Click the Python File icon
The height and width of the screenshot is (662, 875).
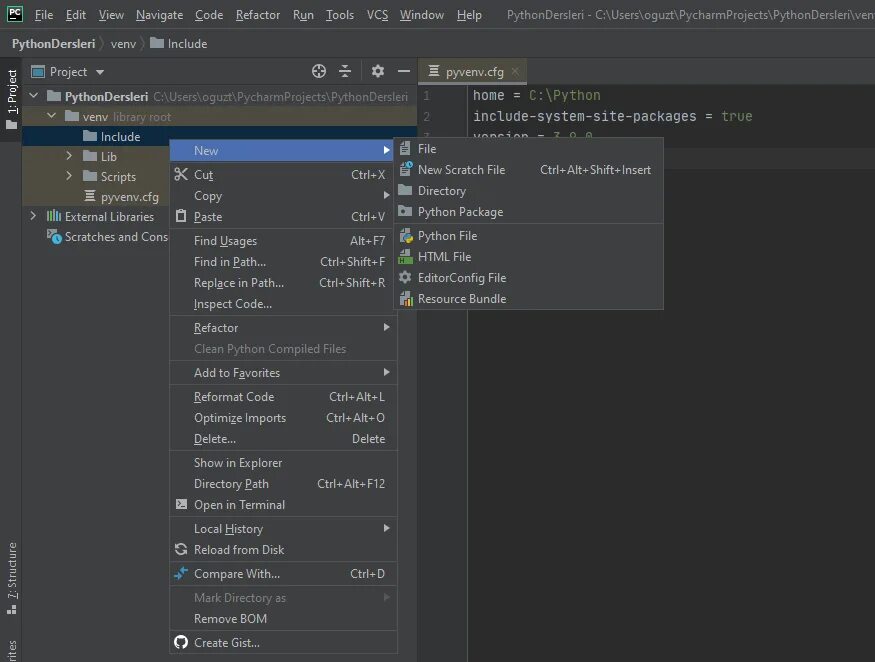tap(406, 236)
